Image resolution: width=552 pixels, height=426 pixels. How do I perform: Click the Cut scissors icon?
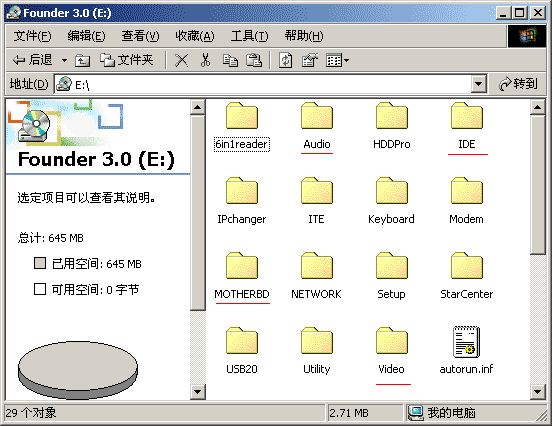tap(205, 60)
